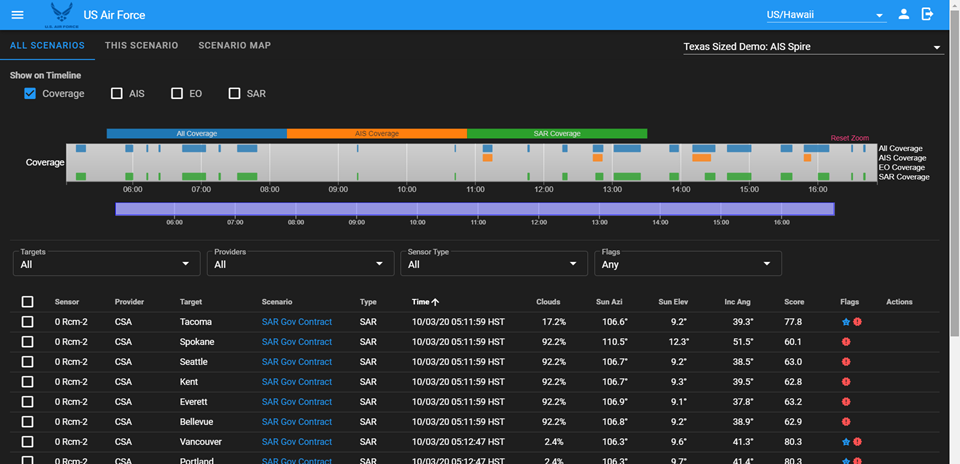Viewport: 960px width, 464px height.
Task: Click the blue star flag on Vancouver row
Action: (846, 442)
